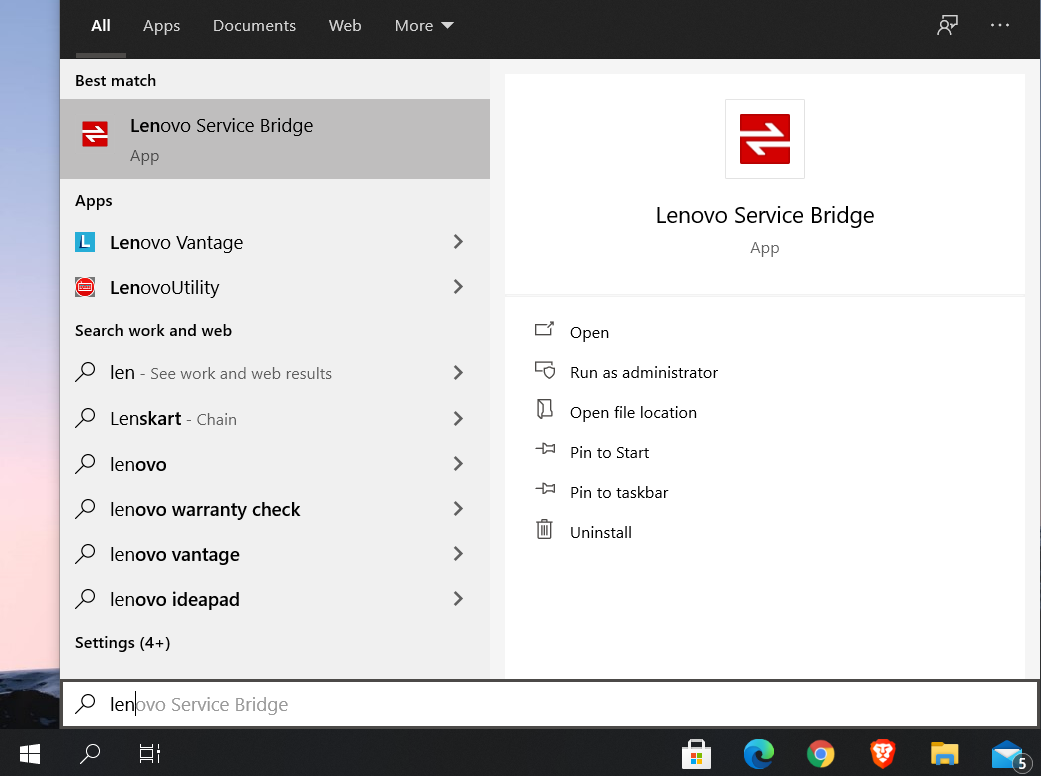
Task: Open Task View from the taskbar
Action: coord(149,753)
